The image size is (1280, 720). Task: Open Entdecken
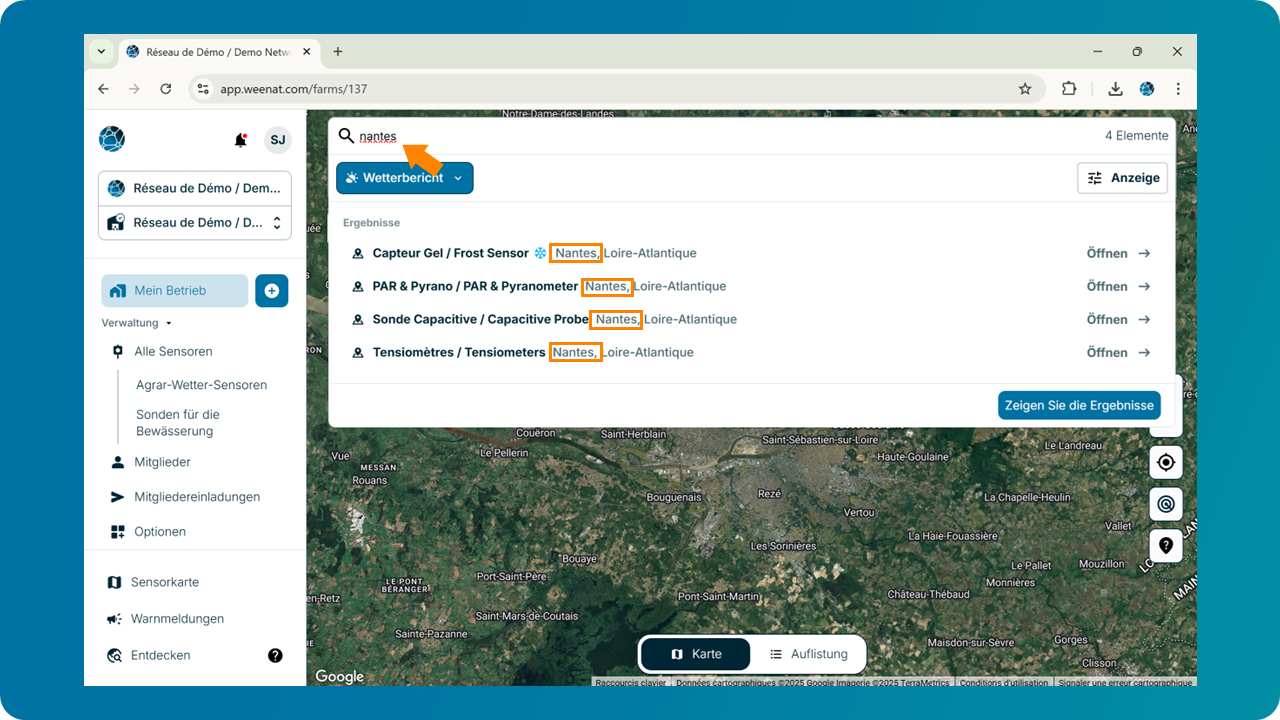tap(160, 655)
